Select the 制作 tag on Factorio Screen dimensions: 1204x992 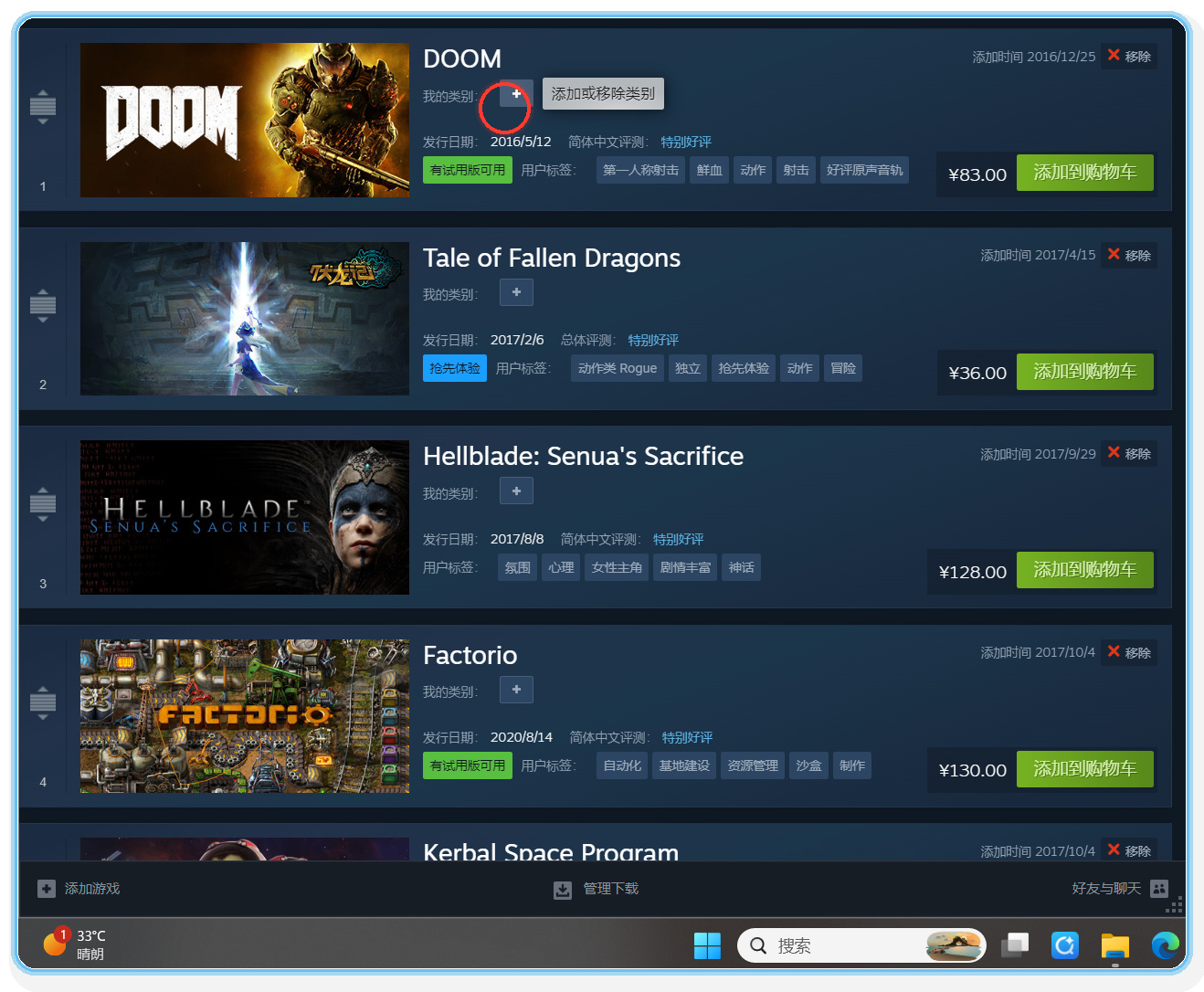[x=852, y=765]
